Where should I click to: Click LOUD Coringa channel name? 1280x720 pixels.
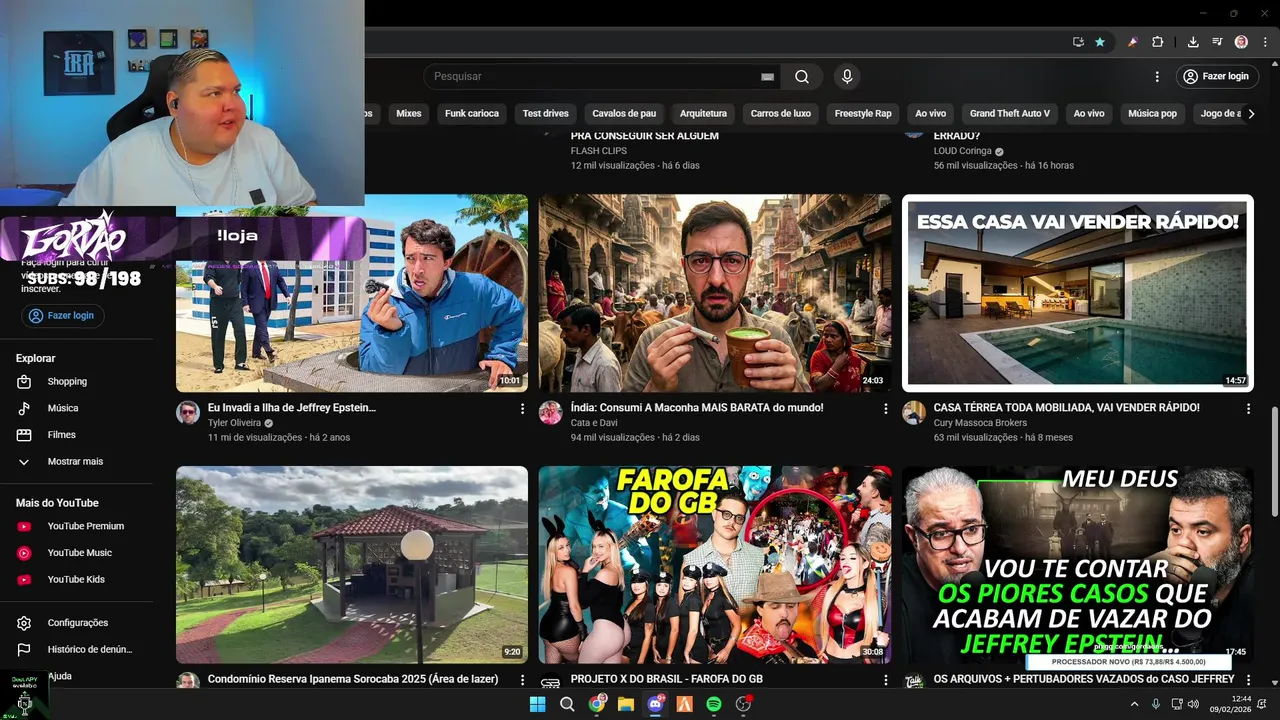point(962,152)
